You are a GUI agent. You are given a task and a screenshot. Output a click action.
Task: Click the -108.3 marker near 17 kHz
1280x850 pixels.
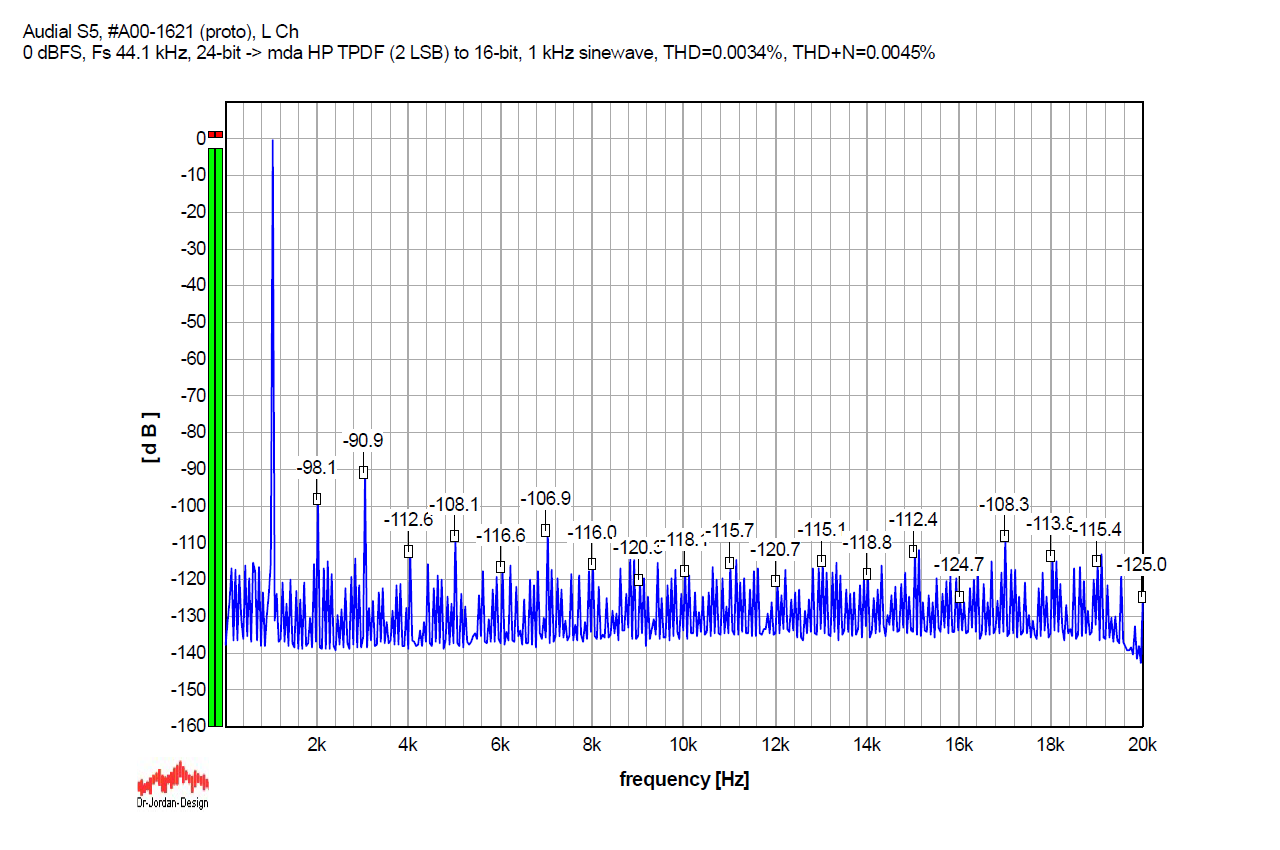[x=1004, y=536]
